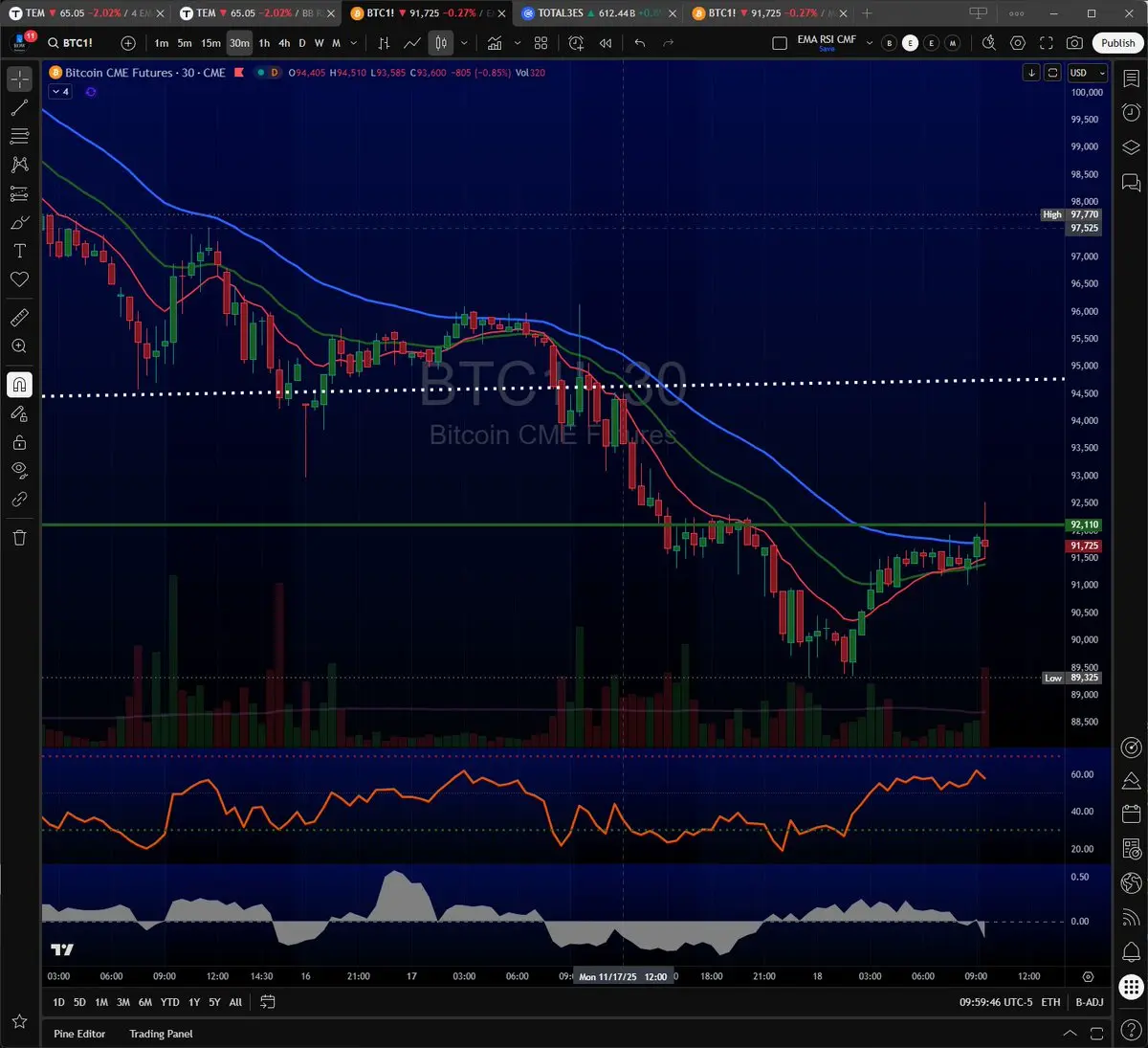Screen dimensions: 1148x1048
Task: Remove drawings with the trash icon
Action: [x=19, y=537]
